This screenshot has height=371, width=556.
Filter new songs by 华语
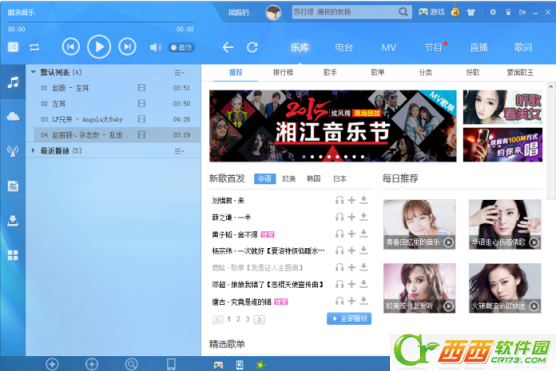(x=265, y=179)
